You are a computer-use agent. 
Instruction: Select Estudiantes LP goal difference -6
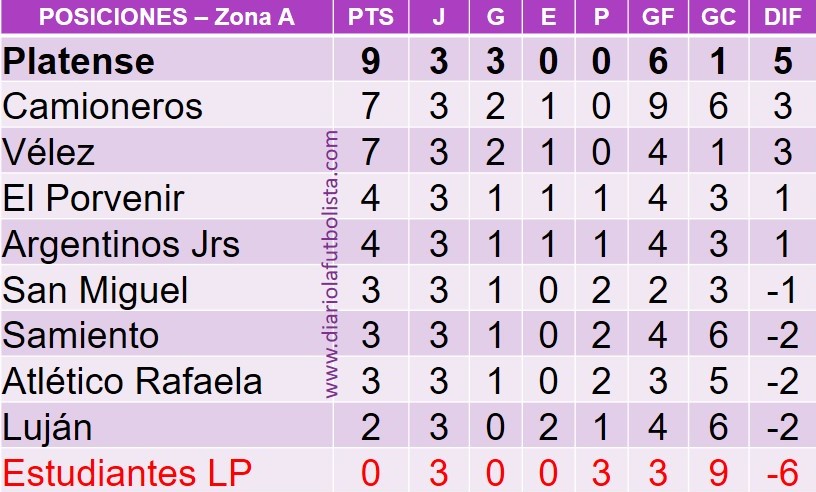point(783,473)
